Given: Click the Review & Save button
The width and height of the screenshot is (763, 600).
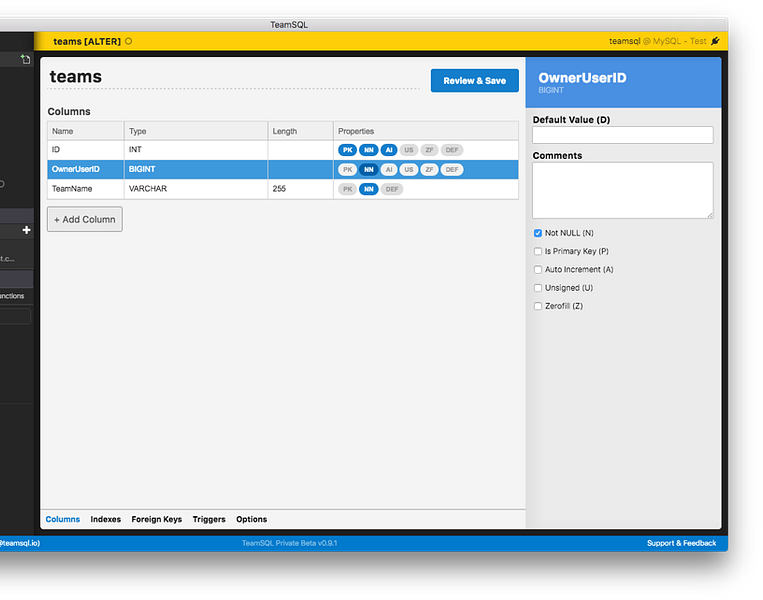Looking at the screenshot, I should pyautogui.click(x=474, y=80).
